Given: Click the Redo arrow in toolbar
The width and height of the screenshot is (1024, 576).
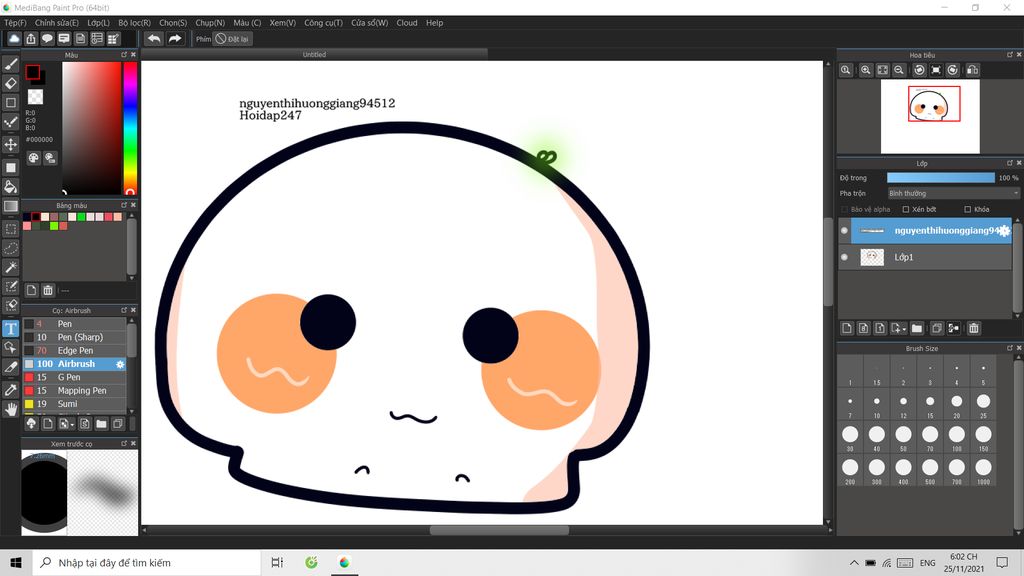Looking at the screenshot, I should (174, 39).
